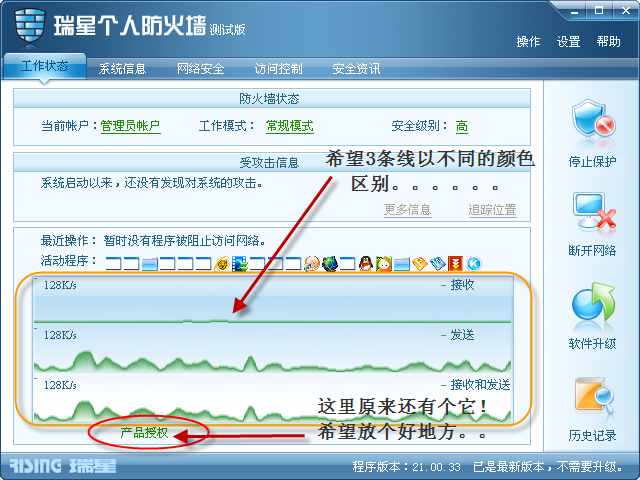Click the 接收 traffic graph
This screenshot has width=640, height=480.
click(x=273, y=300)
